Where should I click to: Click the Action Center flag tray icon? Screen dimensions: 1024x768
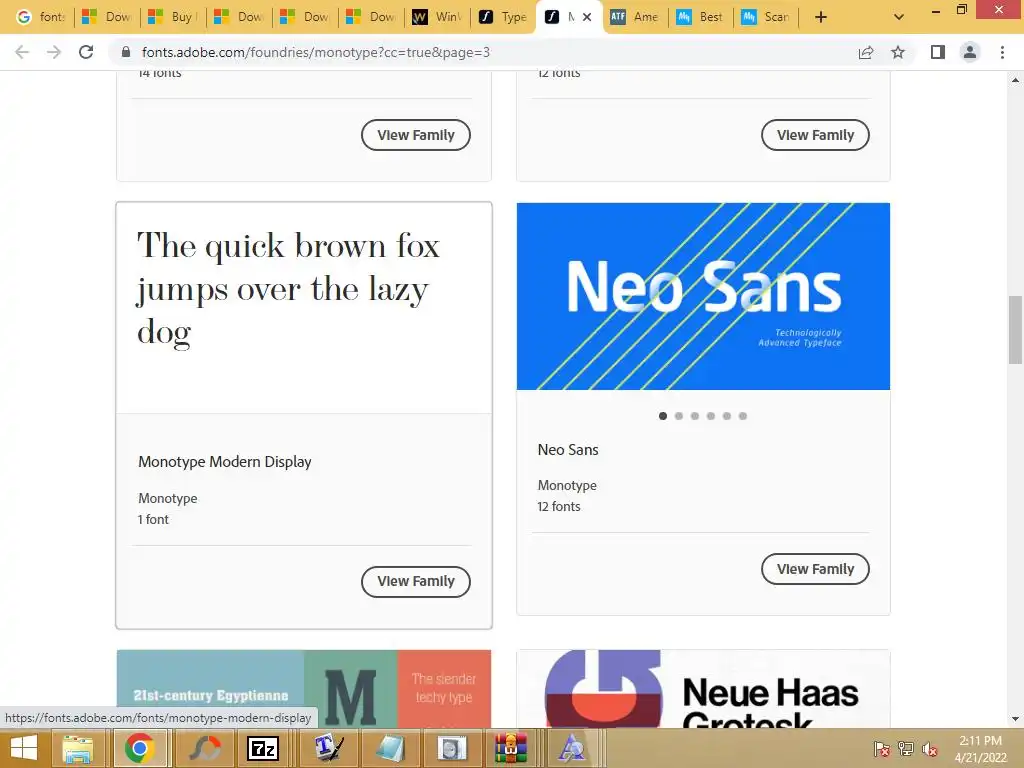tap(882, 749)
